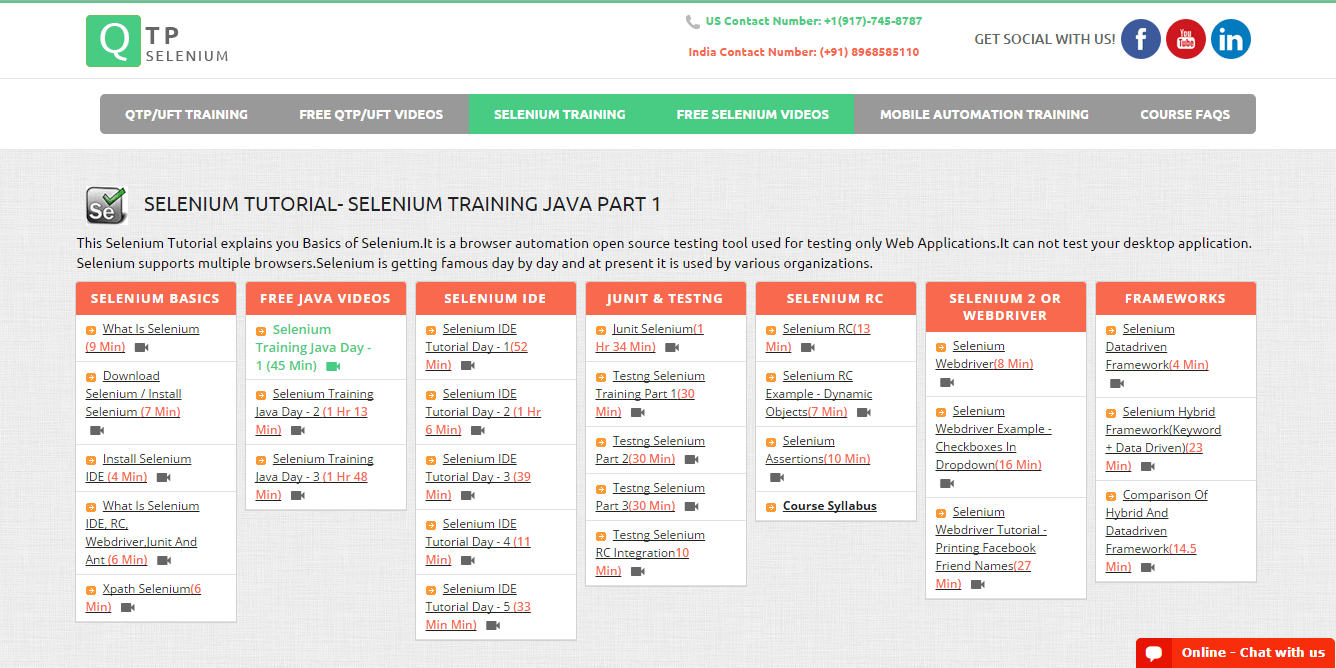Open the Xpath Selenium (6 Min) link

pyautogui.click(x=143, y=598)
